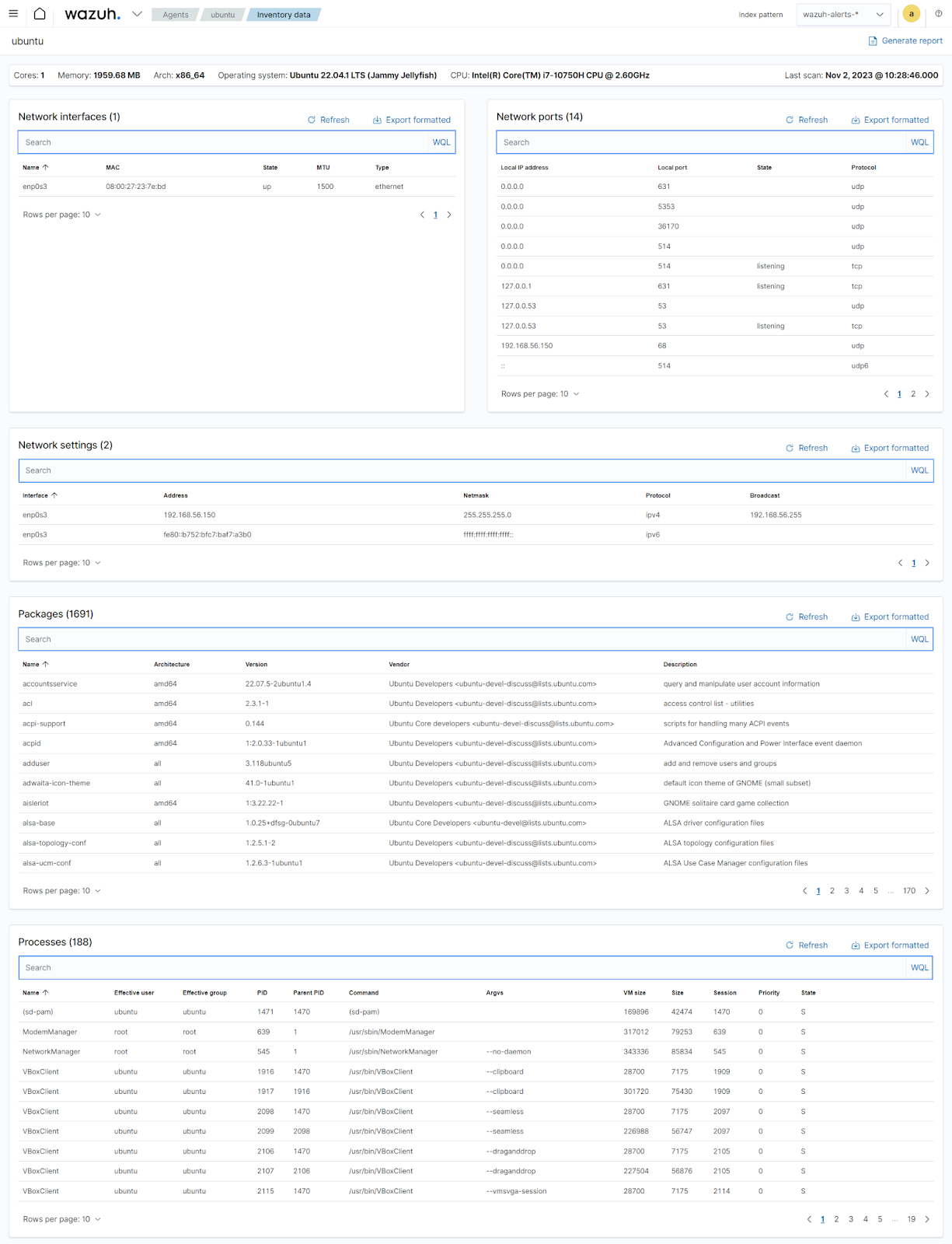The height and width of the screenshot is (1244, 952).
Task: Jump to last page 170 of Packages
Action: coord(909,891)
